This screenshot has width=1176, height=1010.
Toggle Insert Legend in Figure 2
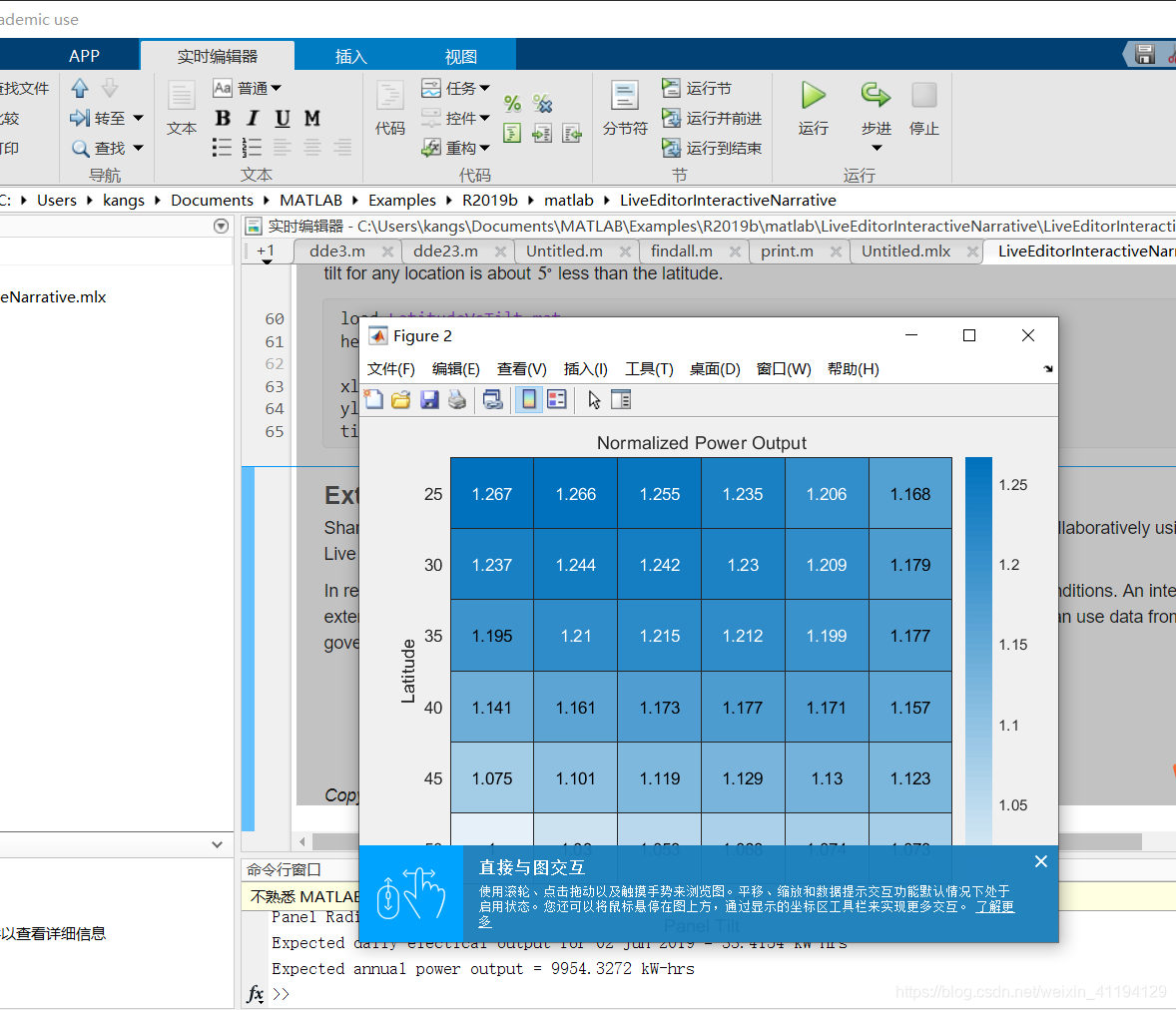tap(556, 399)
